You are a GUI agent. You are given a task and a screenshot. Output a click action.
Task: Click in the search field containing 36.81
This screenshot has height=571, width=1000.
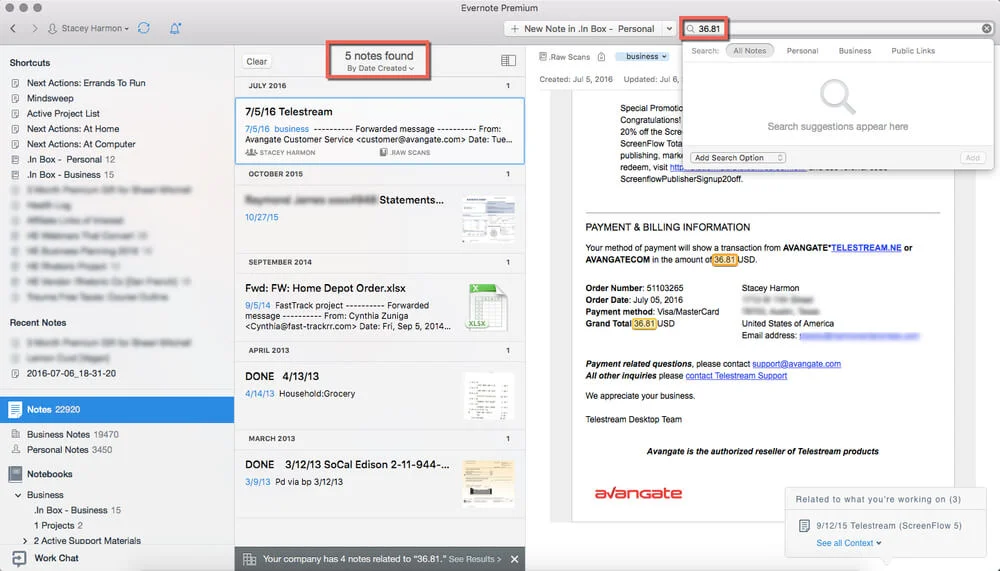click(x=835, y=29)
